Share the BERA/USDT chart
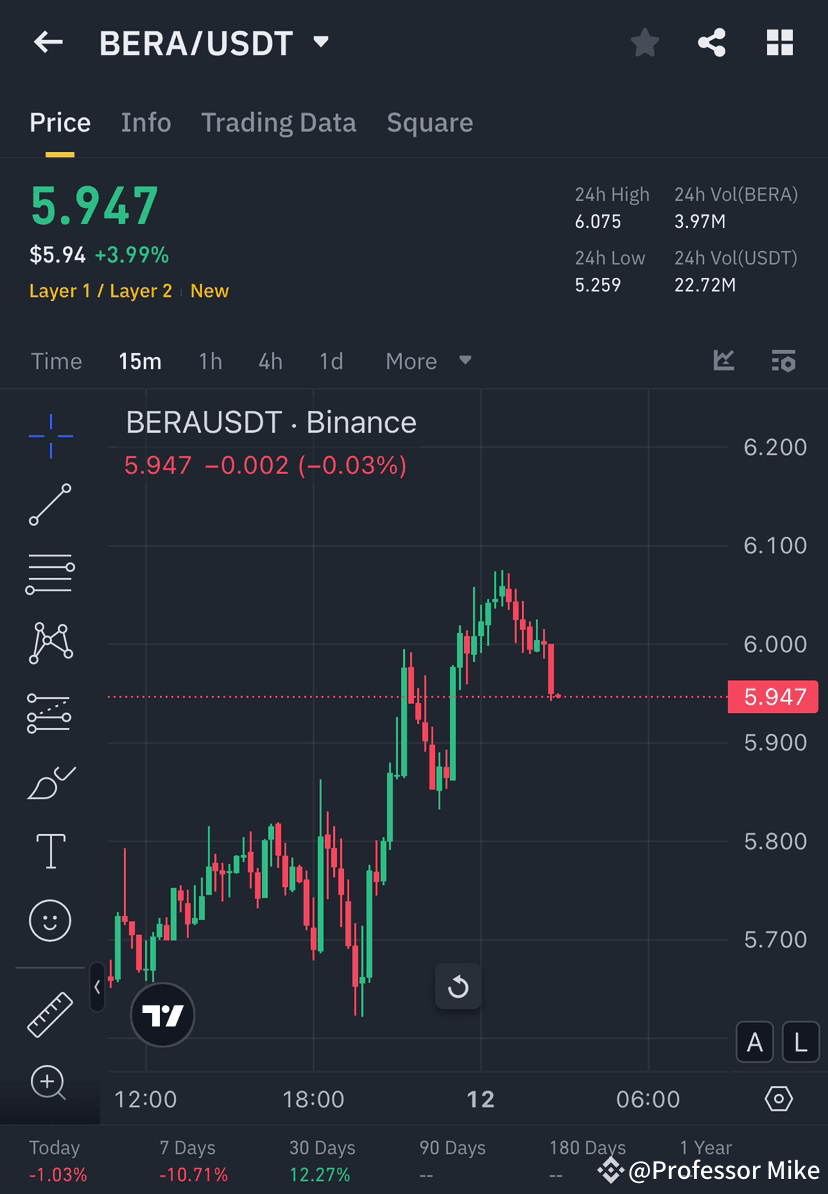828x1194 pixels. [x=711, y=43]
